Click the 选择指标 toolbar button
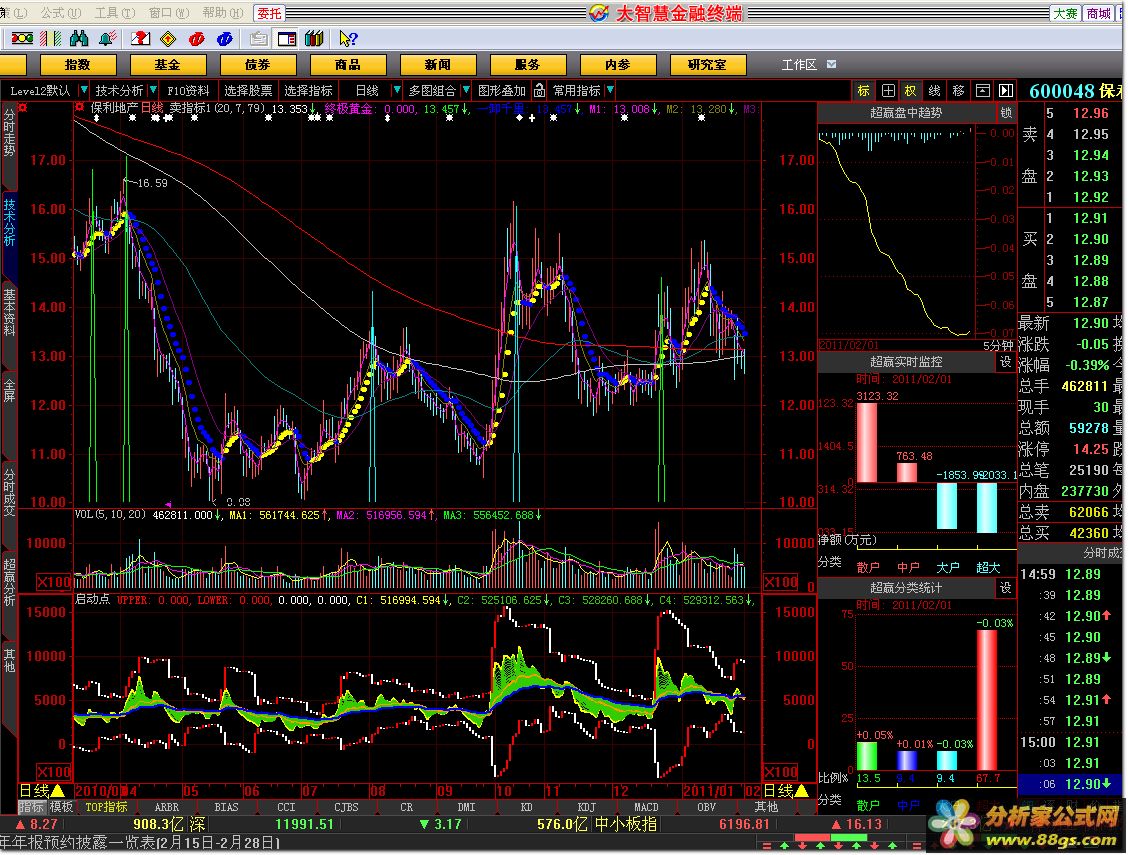 (x=308, y=91)
